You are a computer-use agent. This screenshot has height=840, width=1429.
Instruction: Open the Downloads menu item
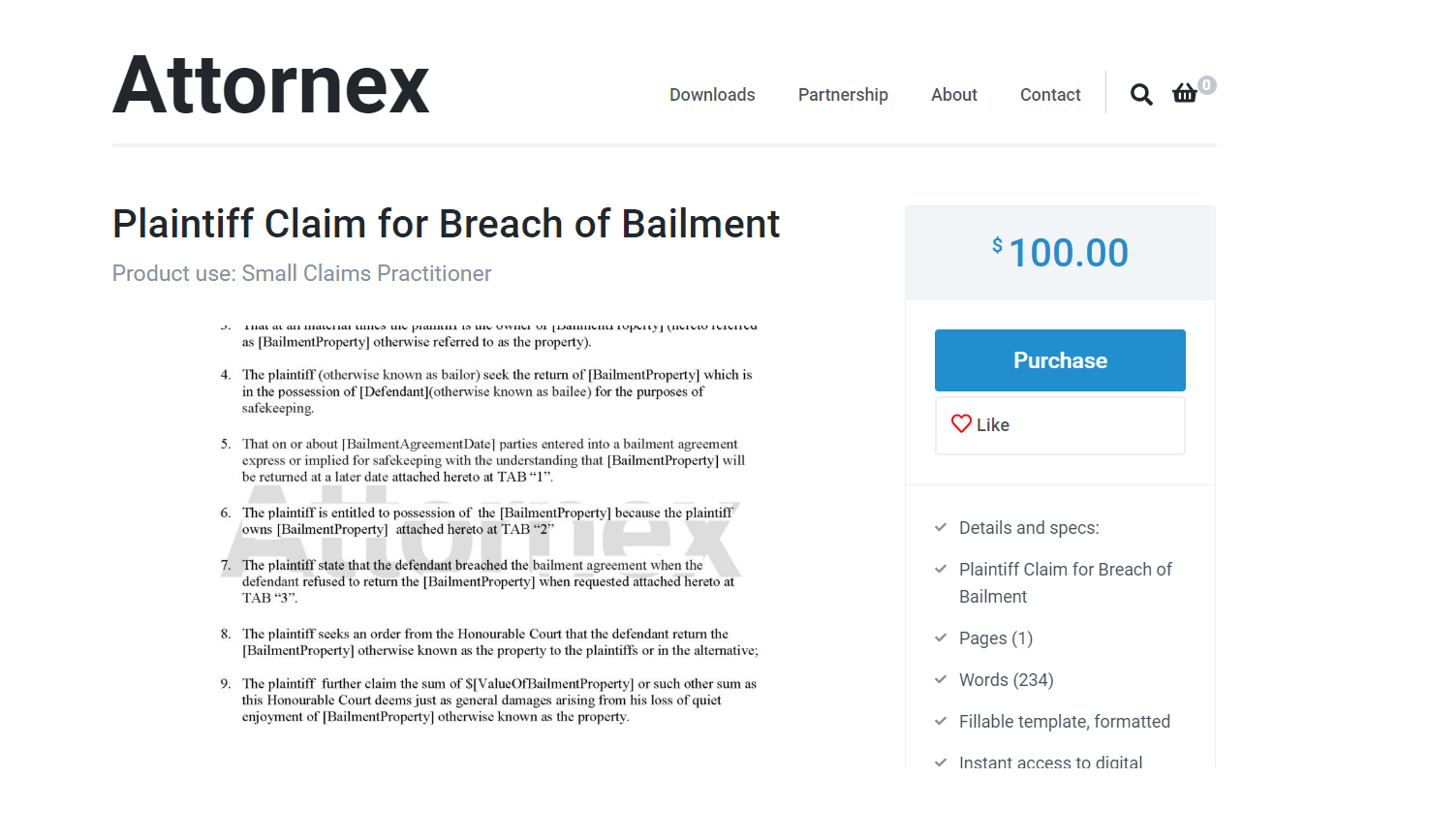(711, 94)
